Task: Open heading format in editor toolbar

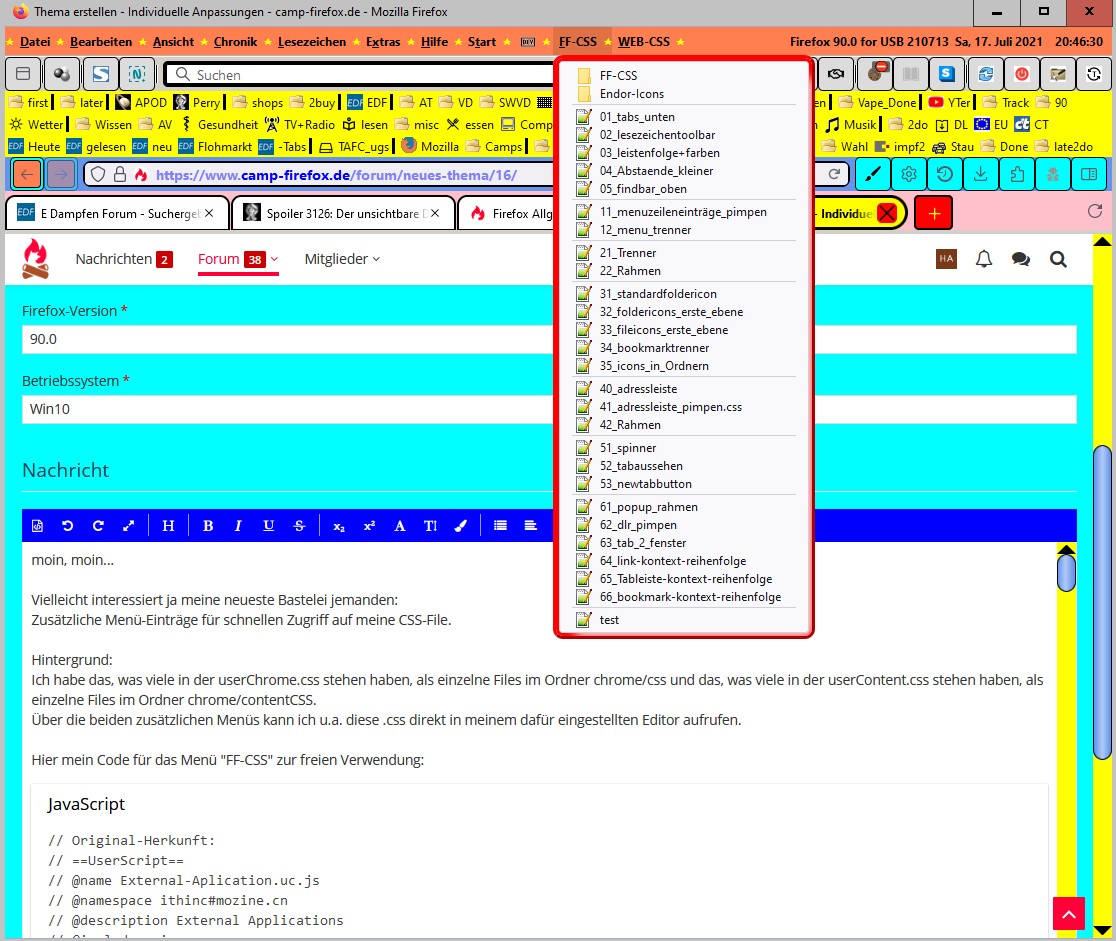Action: click(x=168, y=525)
